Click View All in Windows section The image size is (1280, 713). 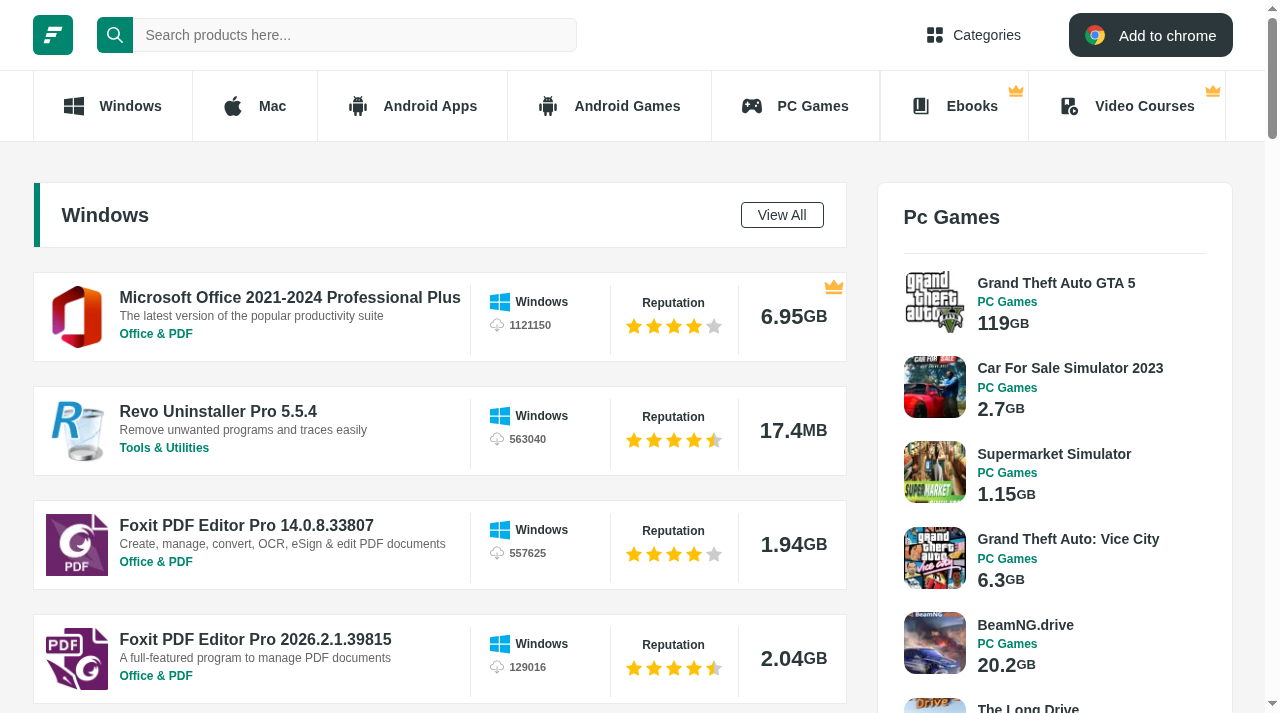[x=782, y=215]
